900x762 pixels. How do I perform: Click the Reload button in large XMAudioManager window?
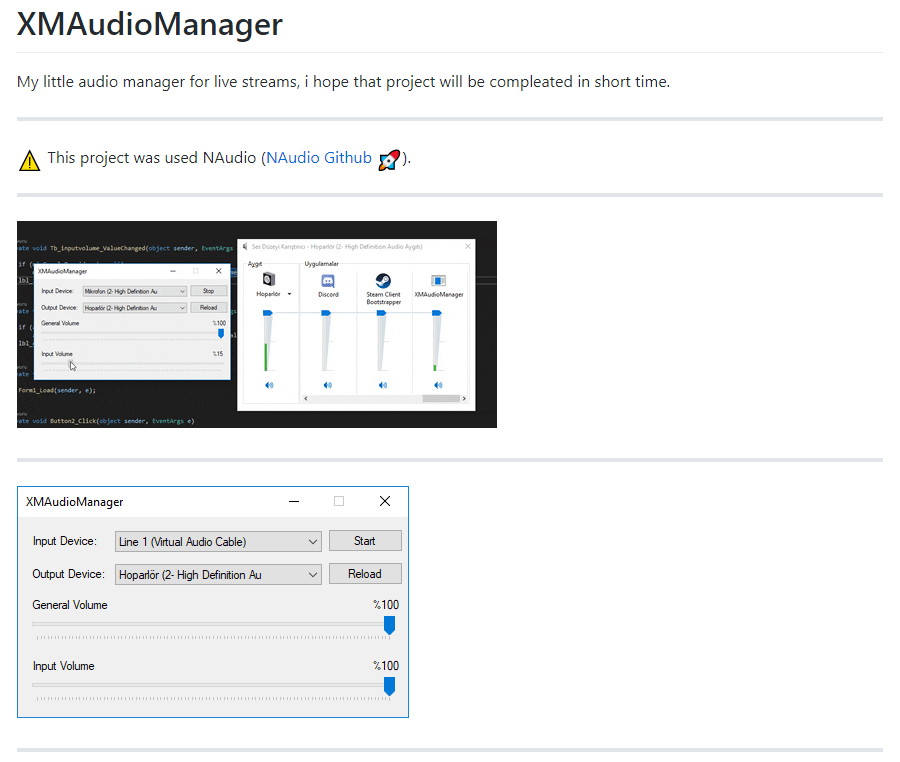coord(365,574)
